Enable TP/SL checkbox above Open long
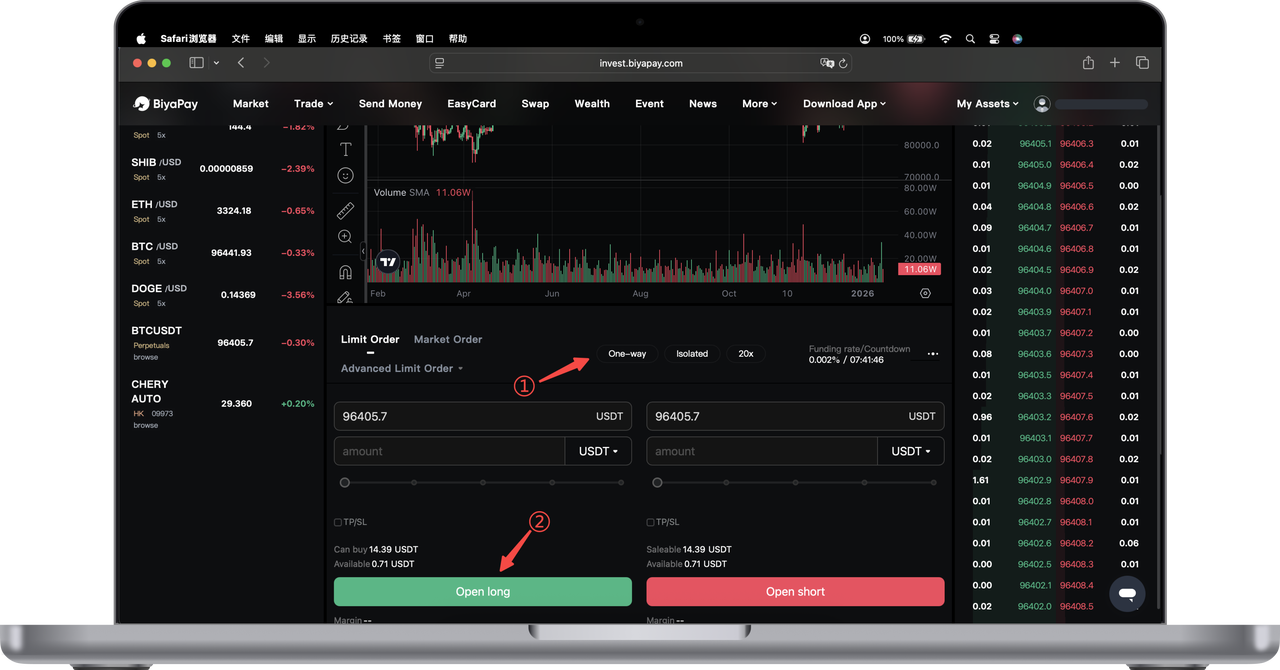Viewport: 1280px width, 670px height. click(x=338, y=522)
